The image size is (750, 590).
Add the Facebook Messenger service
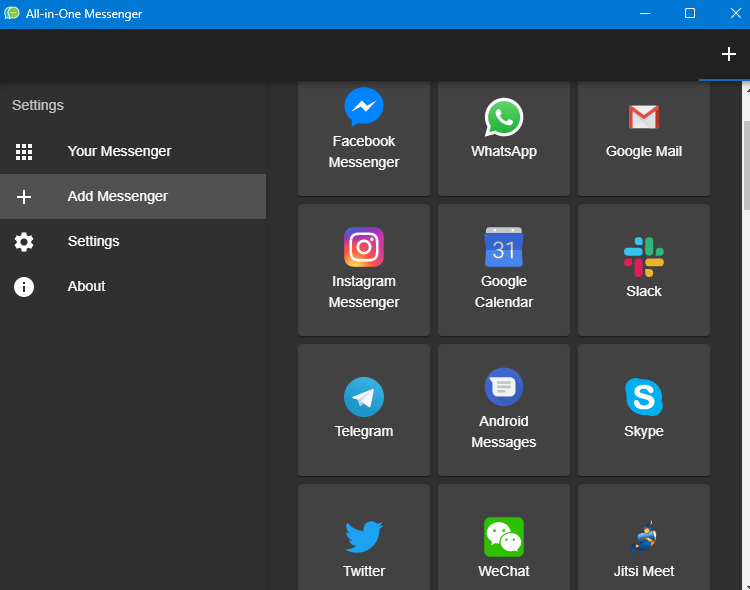(364, 138)
